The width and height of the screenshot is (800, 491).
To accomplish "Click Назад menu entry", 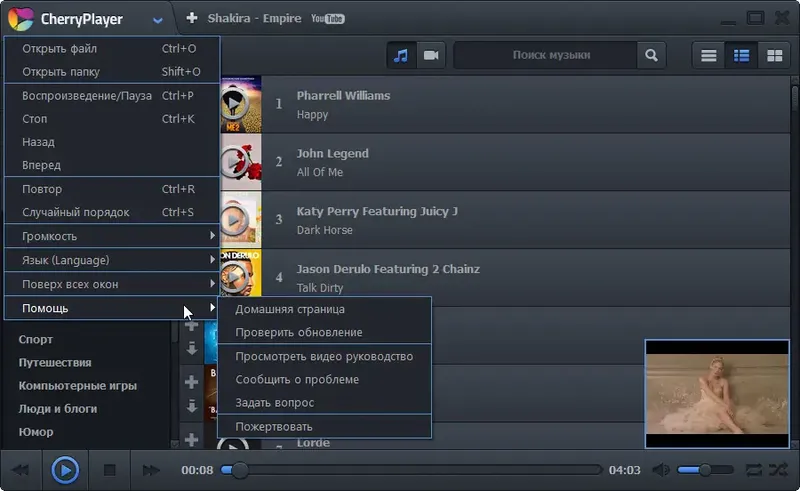I will click(x=112, y=142).
